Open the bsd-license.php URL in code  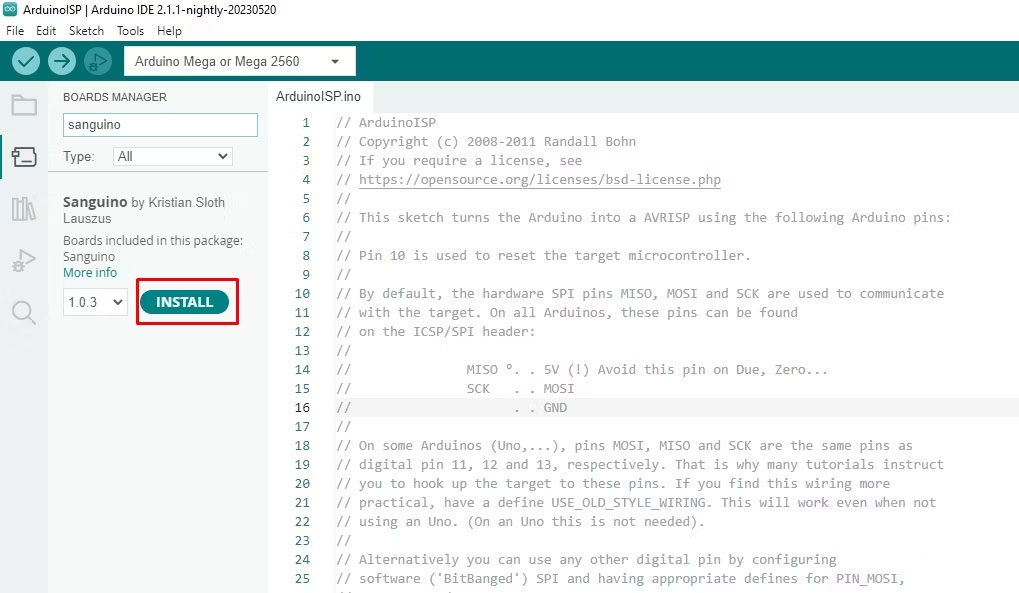(x=539, y=179)
